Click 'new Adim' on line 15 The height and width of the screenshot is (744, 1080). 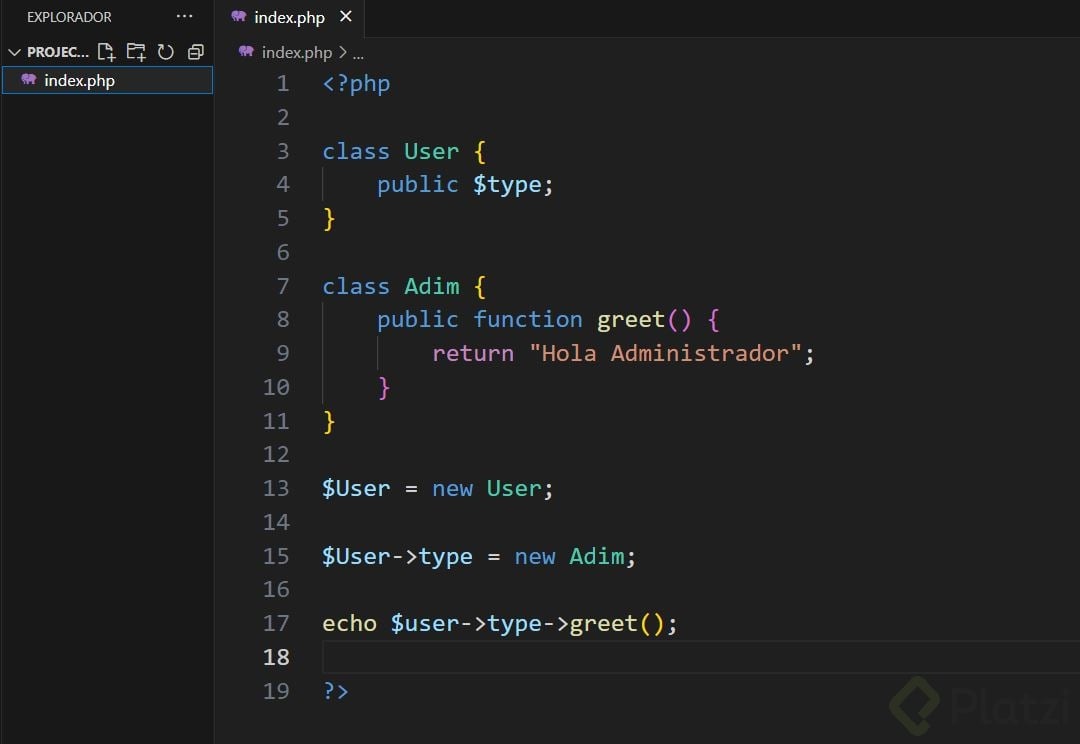click(569, 556)
